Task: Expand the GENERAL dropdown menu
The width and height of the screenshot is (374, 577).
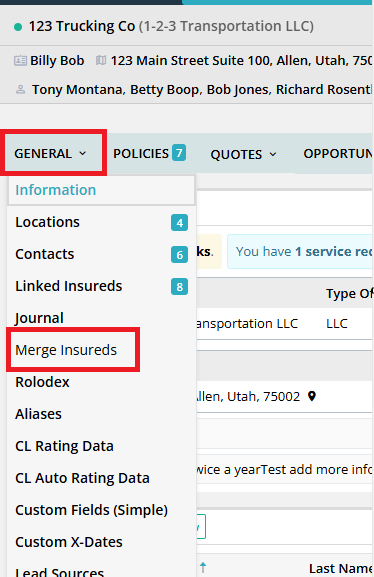Action: 51,153
